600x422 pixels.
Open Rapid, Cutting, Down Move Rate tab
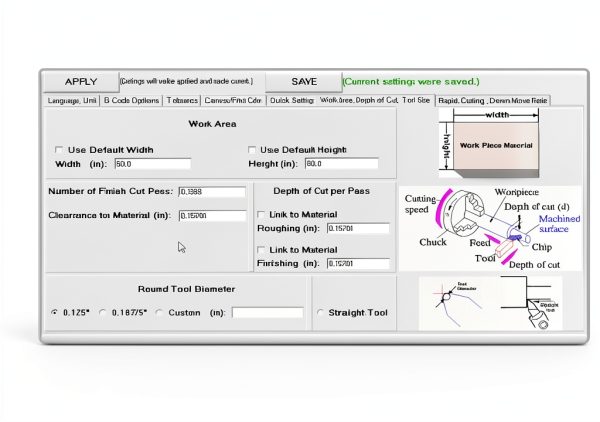tap(493, 101)
